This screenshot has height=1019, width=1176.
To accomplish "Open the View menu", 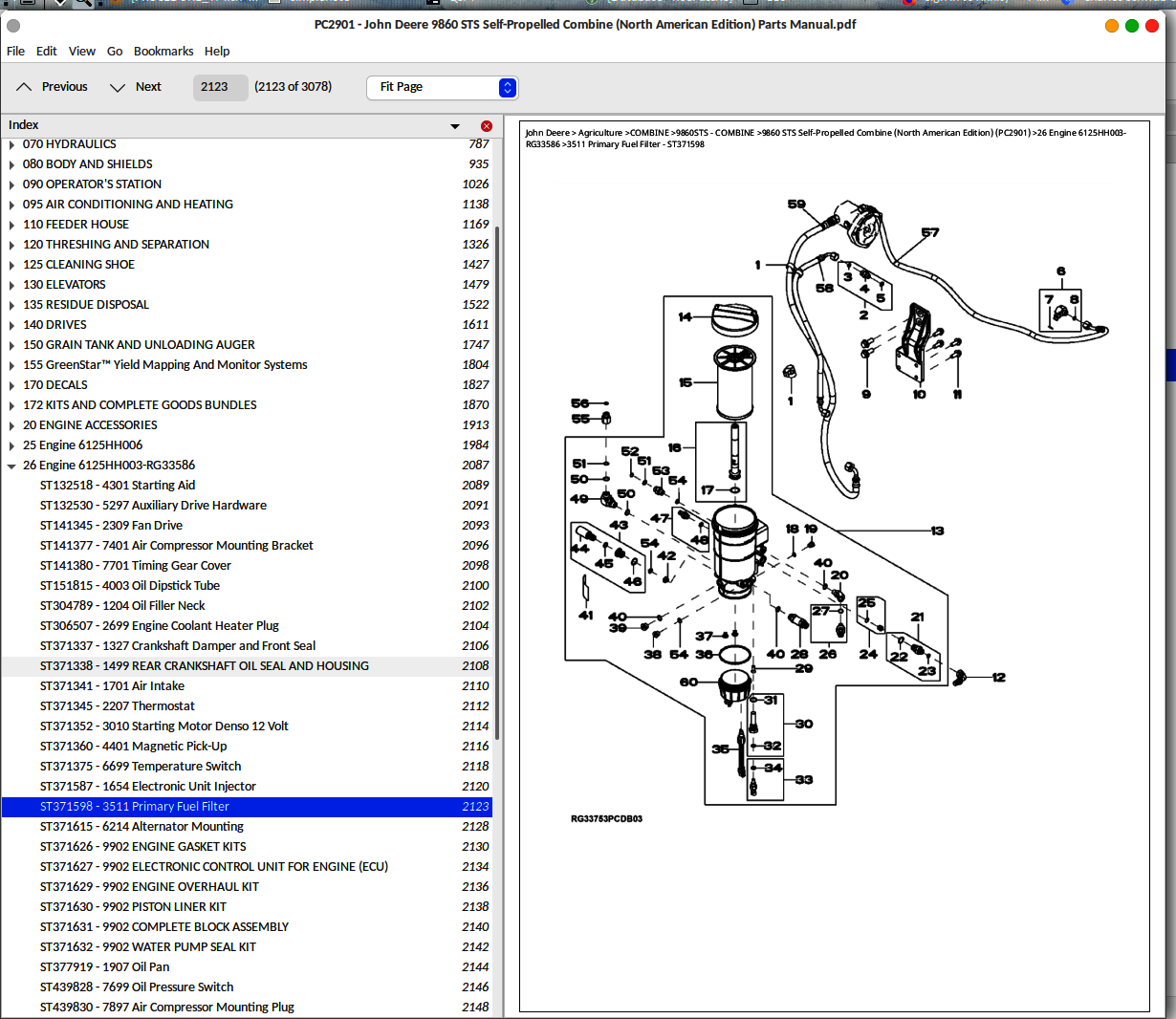I will tap(82, 52).
